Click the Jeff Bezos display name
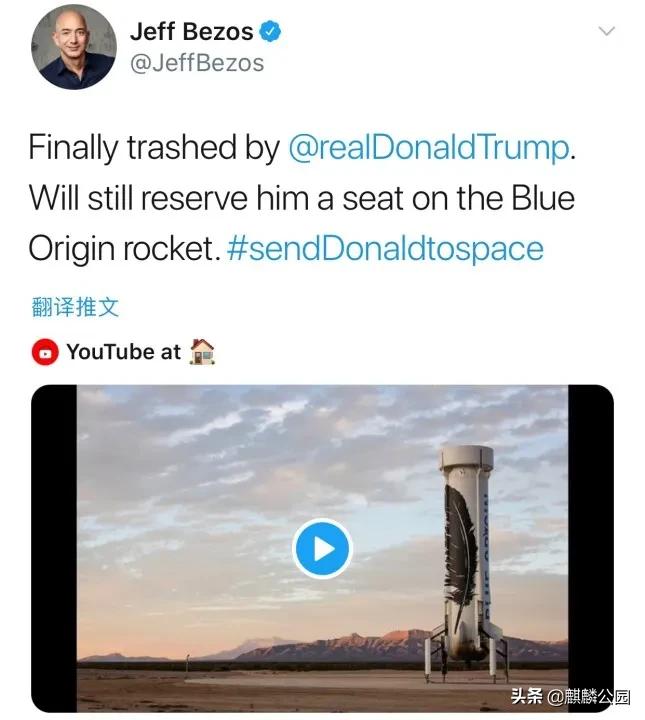This screenshot has height=720, width=645. (192, 31)
